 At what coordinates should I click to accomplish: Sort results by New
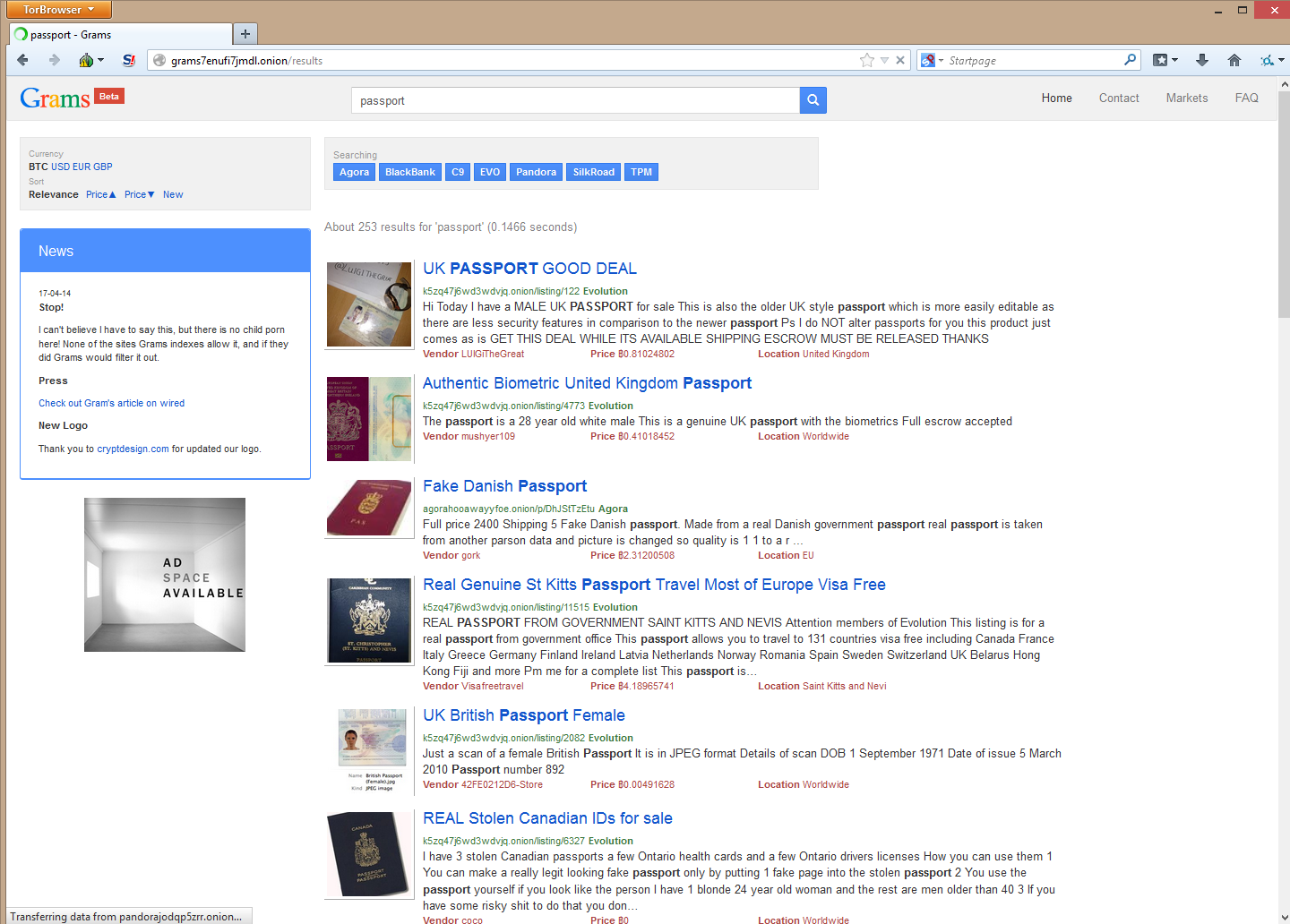tap(173, 194)
